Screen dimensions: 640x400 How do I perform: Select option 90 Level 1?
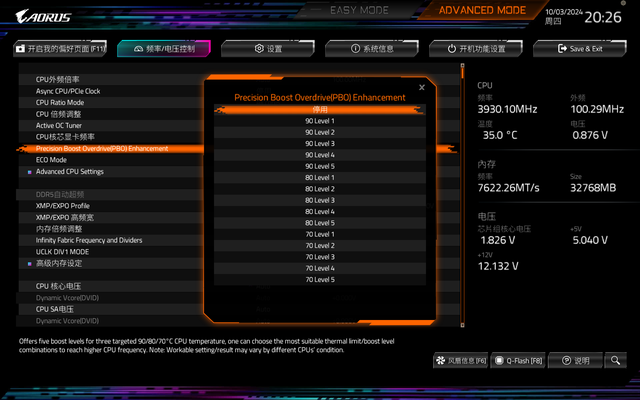tap(320, 121)
